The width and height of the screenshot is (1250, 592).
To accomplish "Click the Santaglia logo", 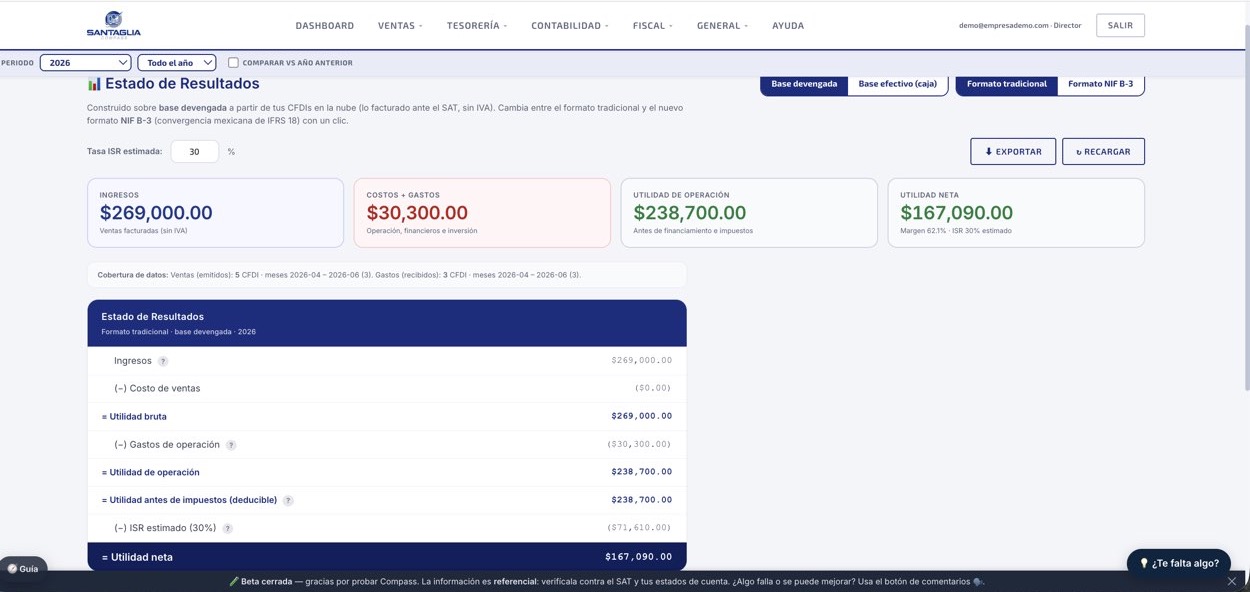I will point(113,24).
